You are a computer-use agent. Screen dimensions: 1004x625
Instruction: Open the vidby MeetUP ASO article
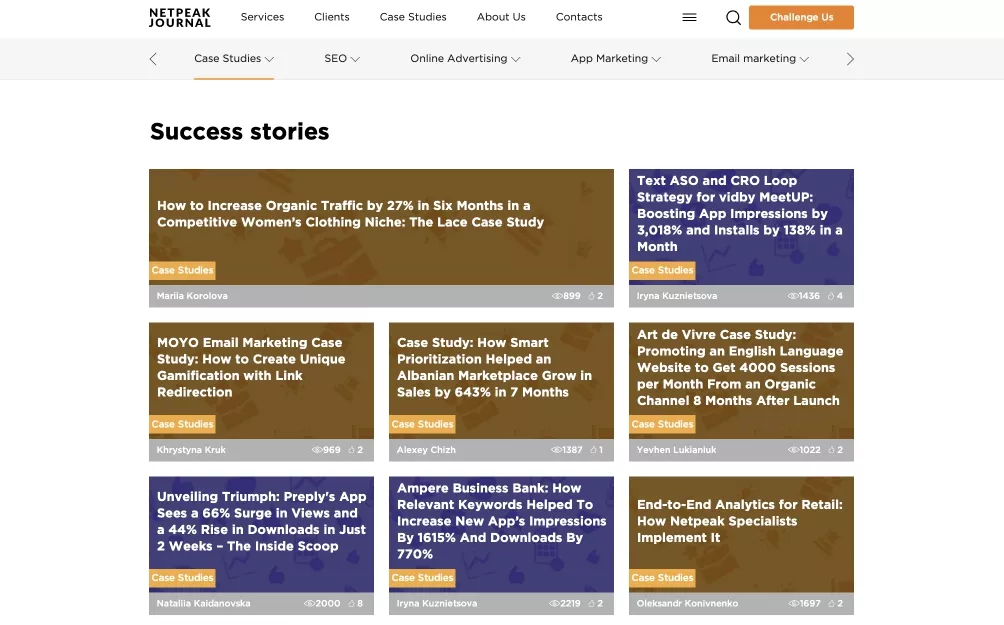click(740, 213)
